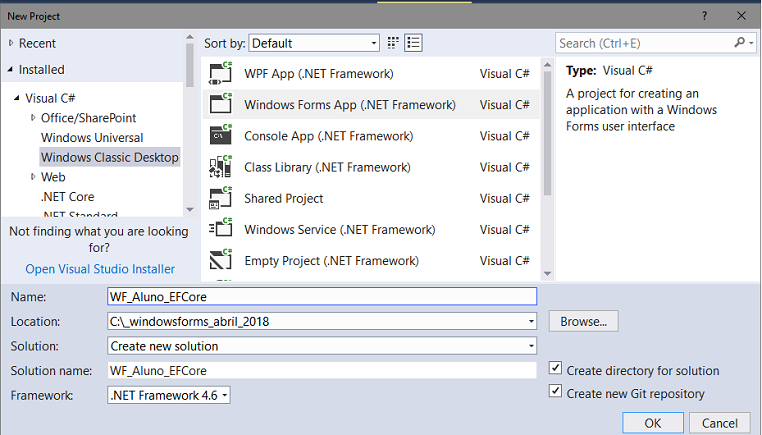
Task: Click category tree scroll up arrow
Action: click(x=190, y=37)
